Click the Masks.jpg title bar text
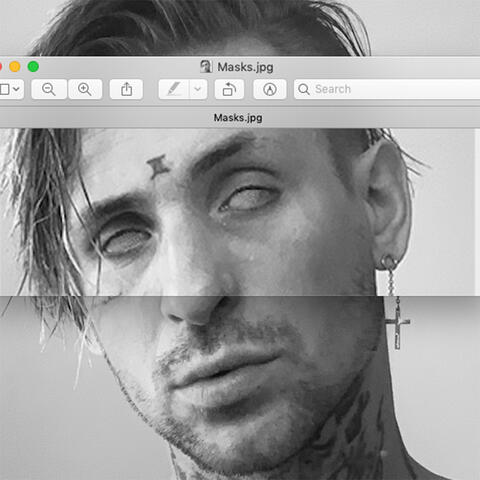The height and width of the screenshot is (480, 480). (245, 67)
